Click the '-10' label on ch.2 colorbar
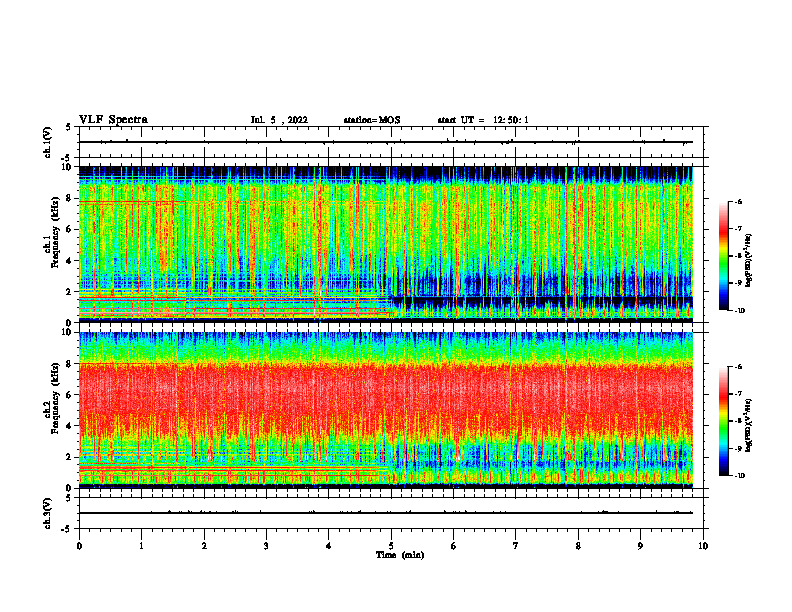 (x=739, y=476)
